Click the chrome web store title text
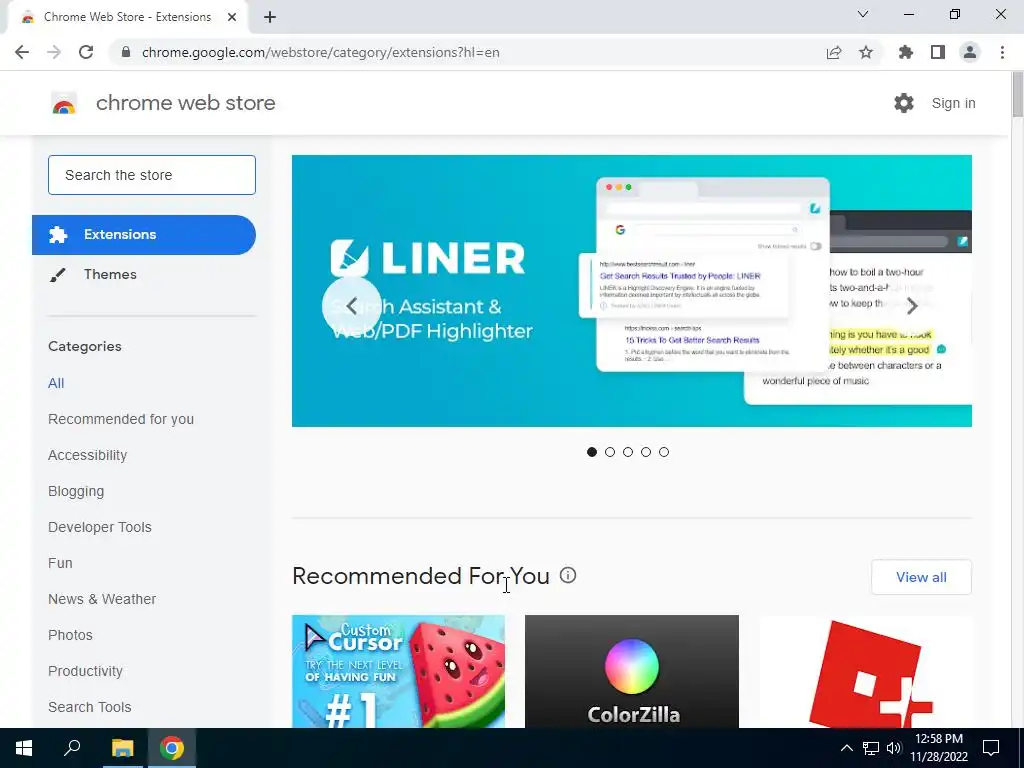 185,103
